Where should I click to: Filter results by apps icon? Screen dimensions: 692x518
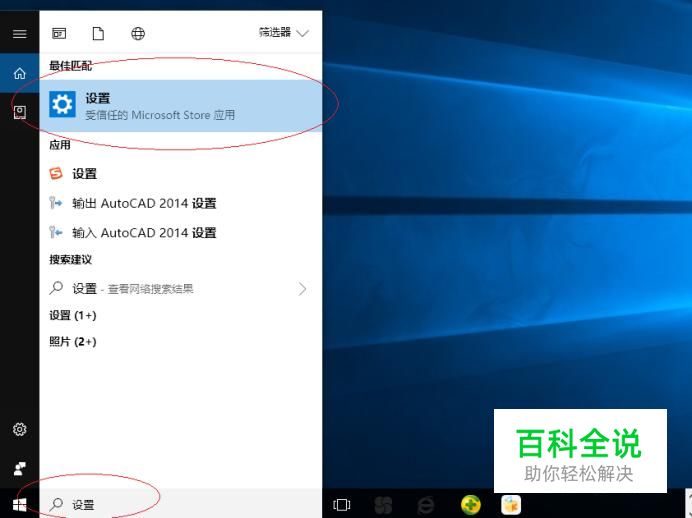coord(59,34)
